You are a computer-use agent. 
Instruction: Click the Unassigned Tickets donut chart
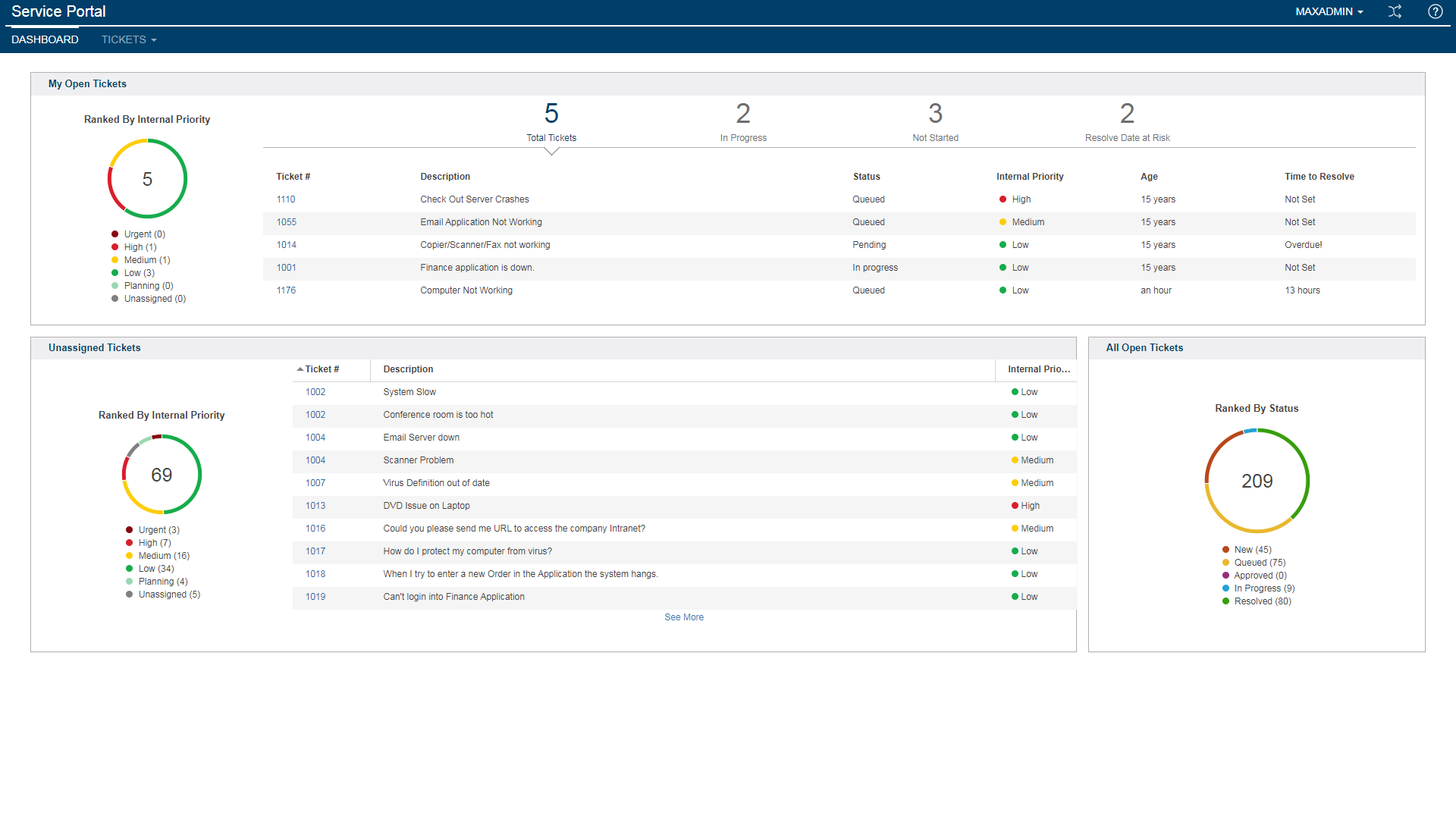(161, 475)
